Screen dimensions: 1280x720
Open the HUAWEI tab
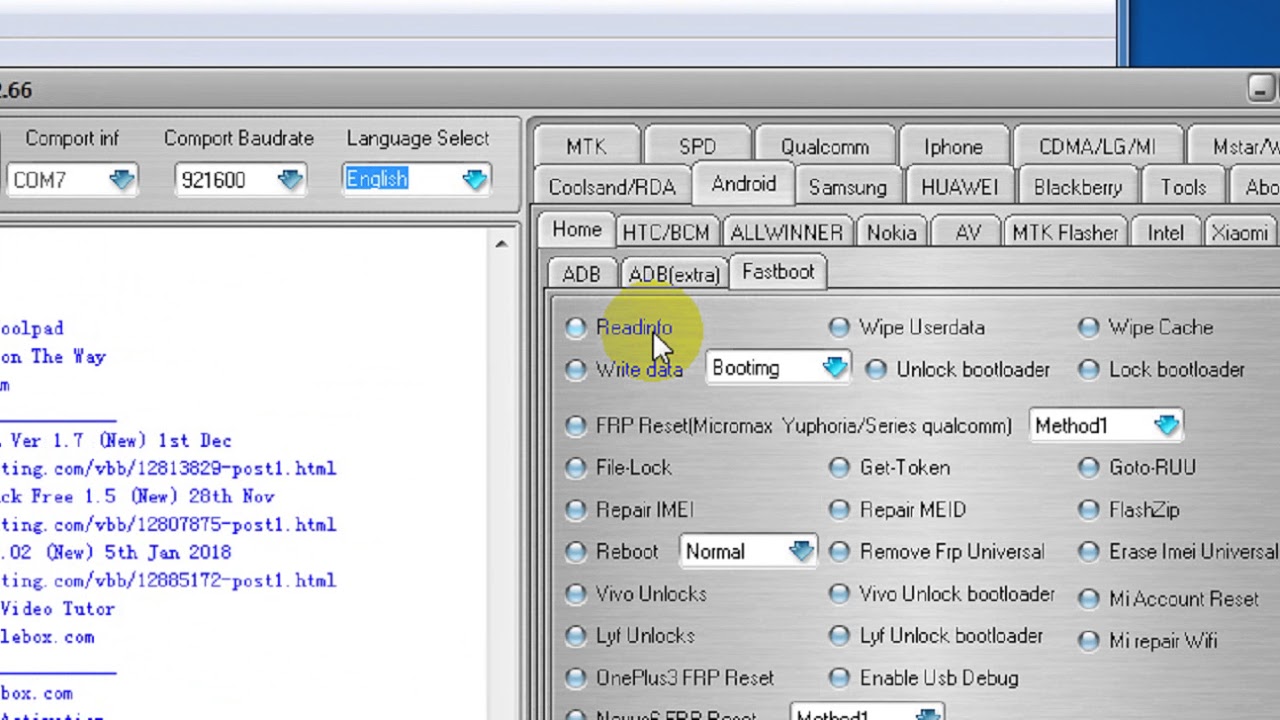tap(959, 188)
